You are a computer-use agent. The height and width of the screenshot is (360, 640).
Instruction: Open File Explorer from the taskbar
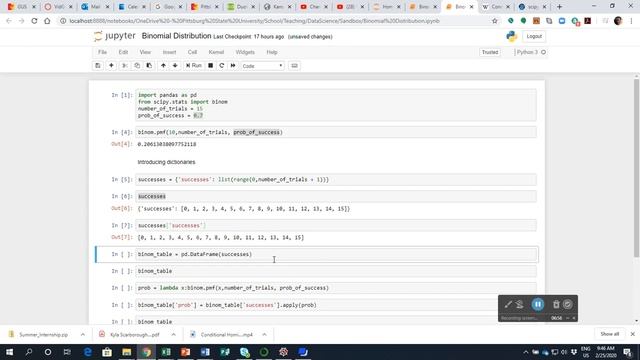point(127,352)
